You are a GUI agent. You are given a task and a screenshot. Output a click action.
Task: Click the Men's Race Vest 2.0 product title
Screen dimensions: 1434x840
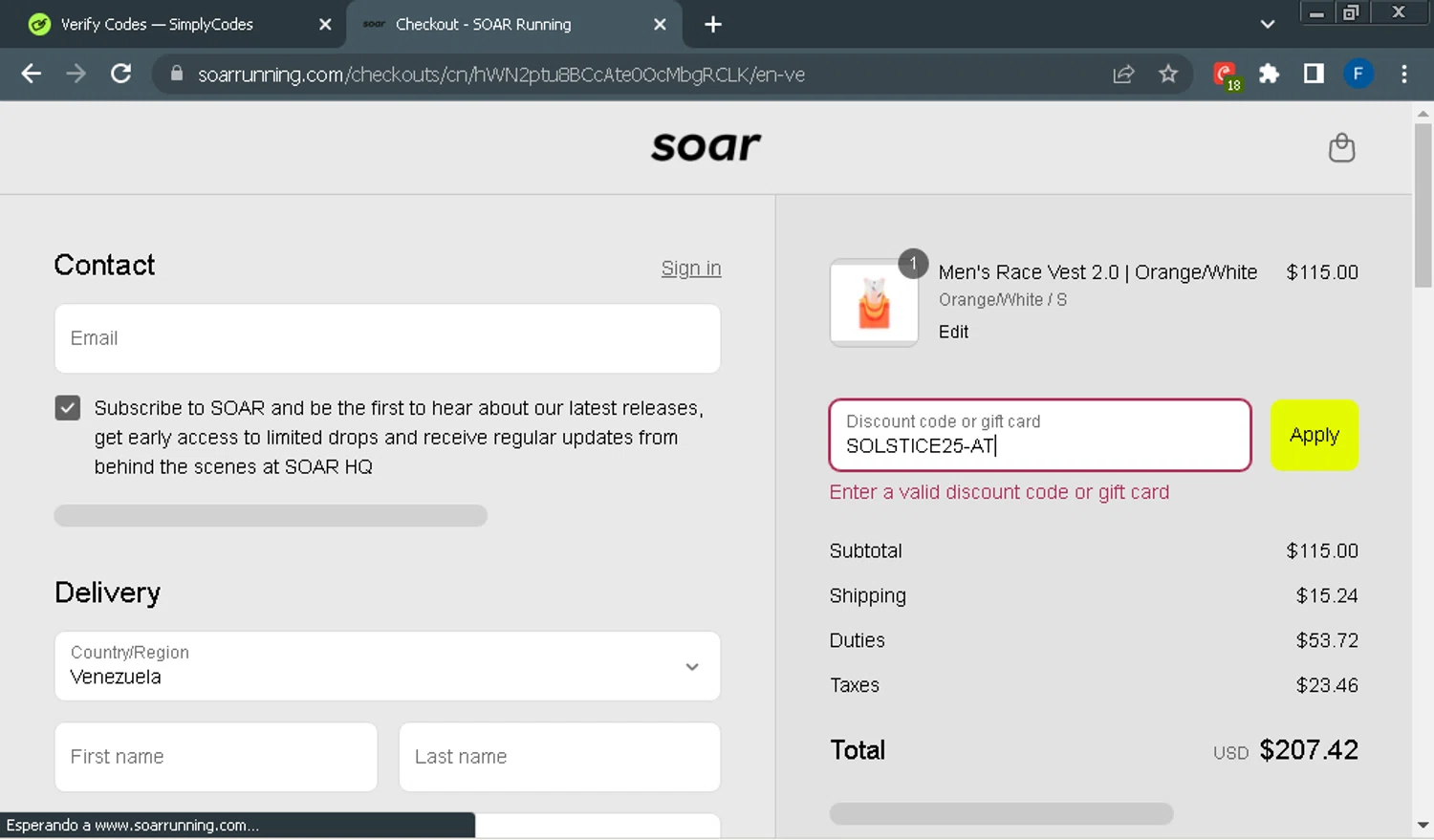[1097, 272]
